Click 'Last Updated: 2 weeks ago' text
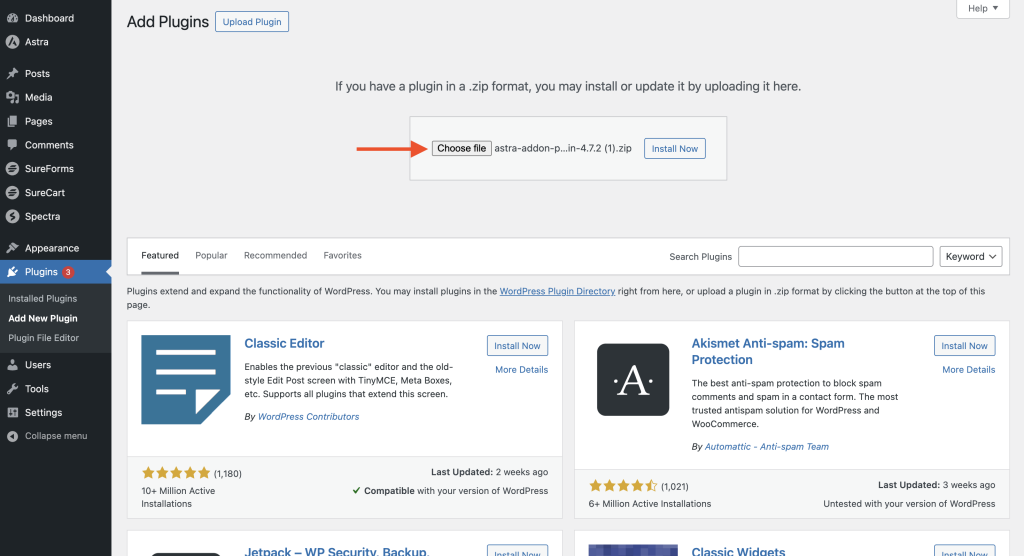Viewport: 1024px width, 556px height. tap(490, 472)
